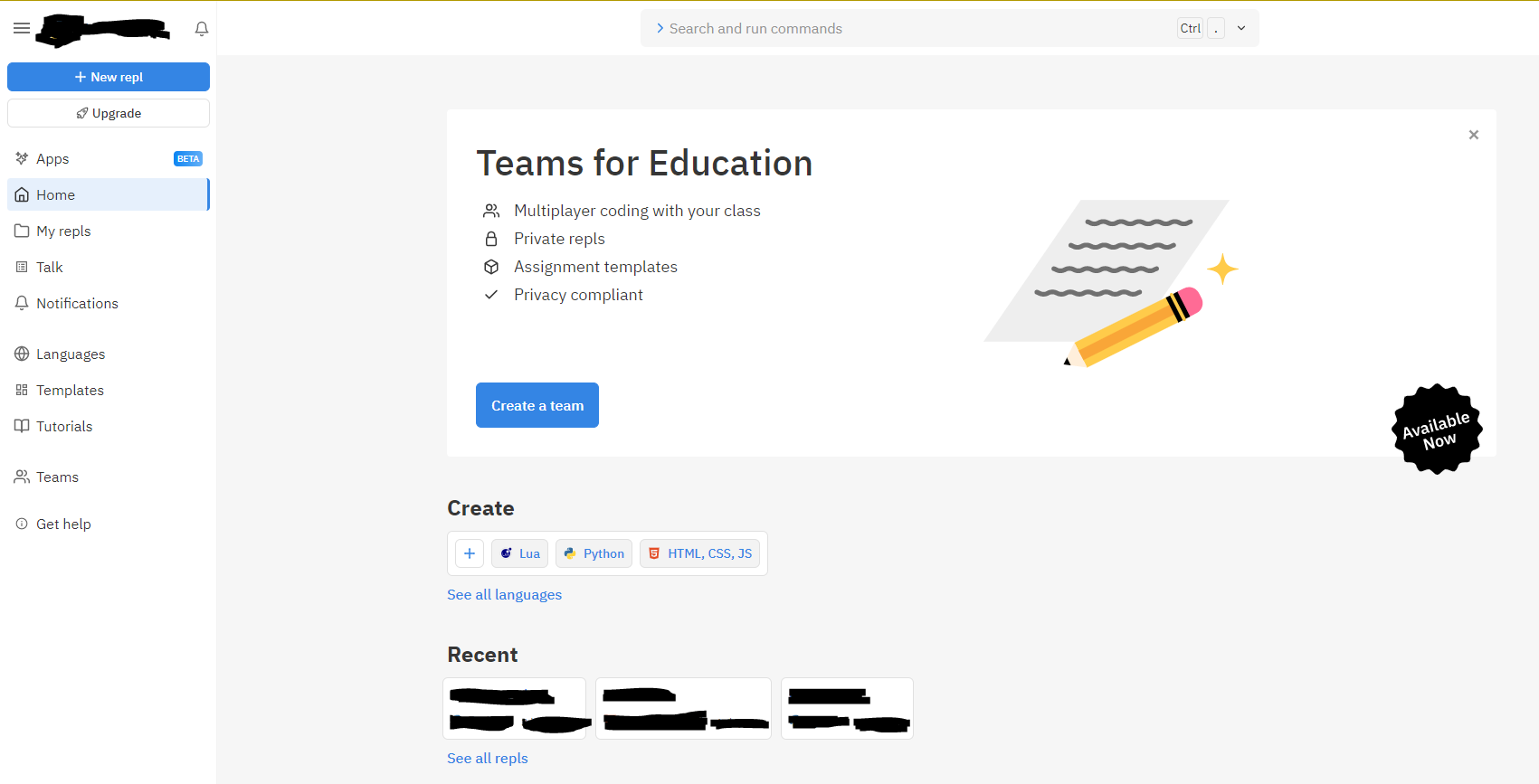Click the Talk list icon

coord(22,267)
